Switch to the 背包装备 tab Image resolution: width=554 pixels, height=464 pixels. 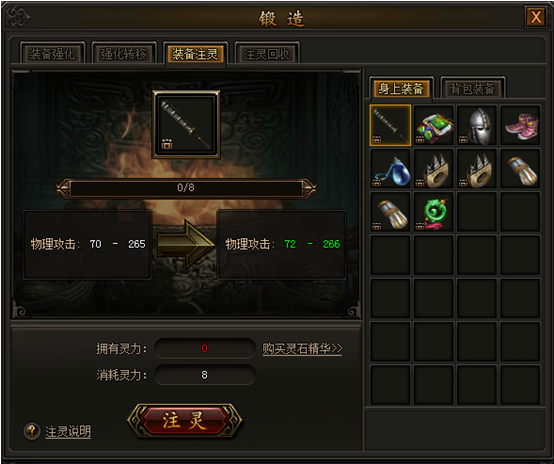472,88
